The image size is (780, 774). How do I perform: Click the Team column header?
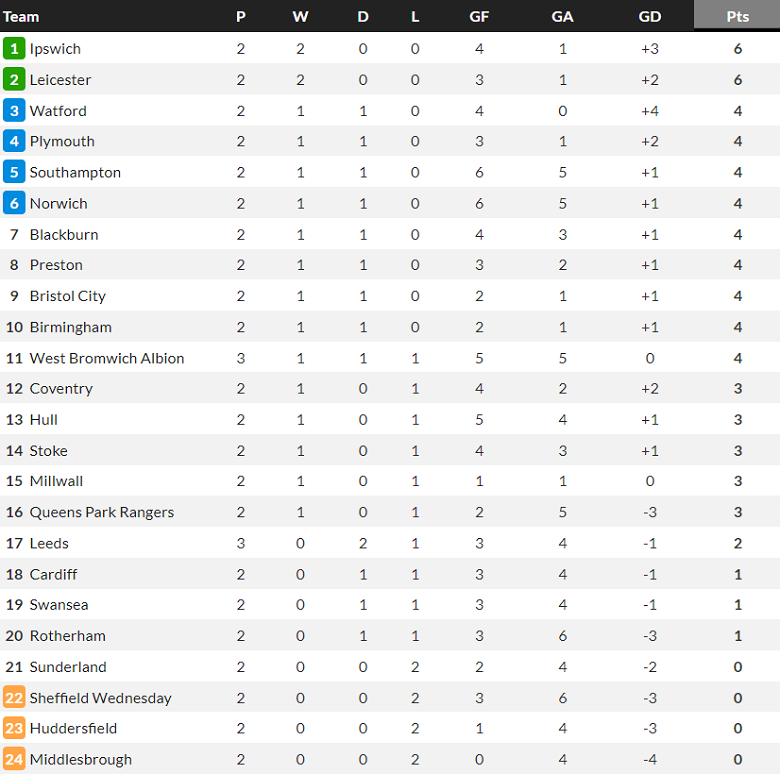point(21,16)
